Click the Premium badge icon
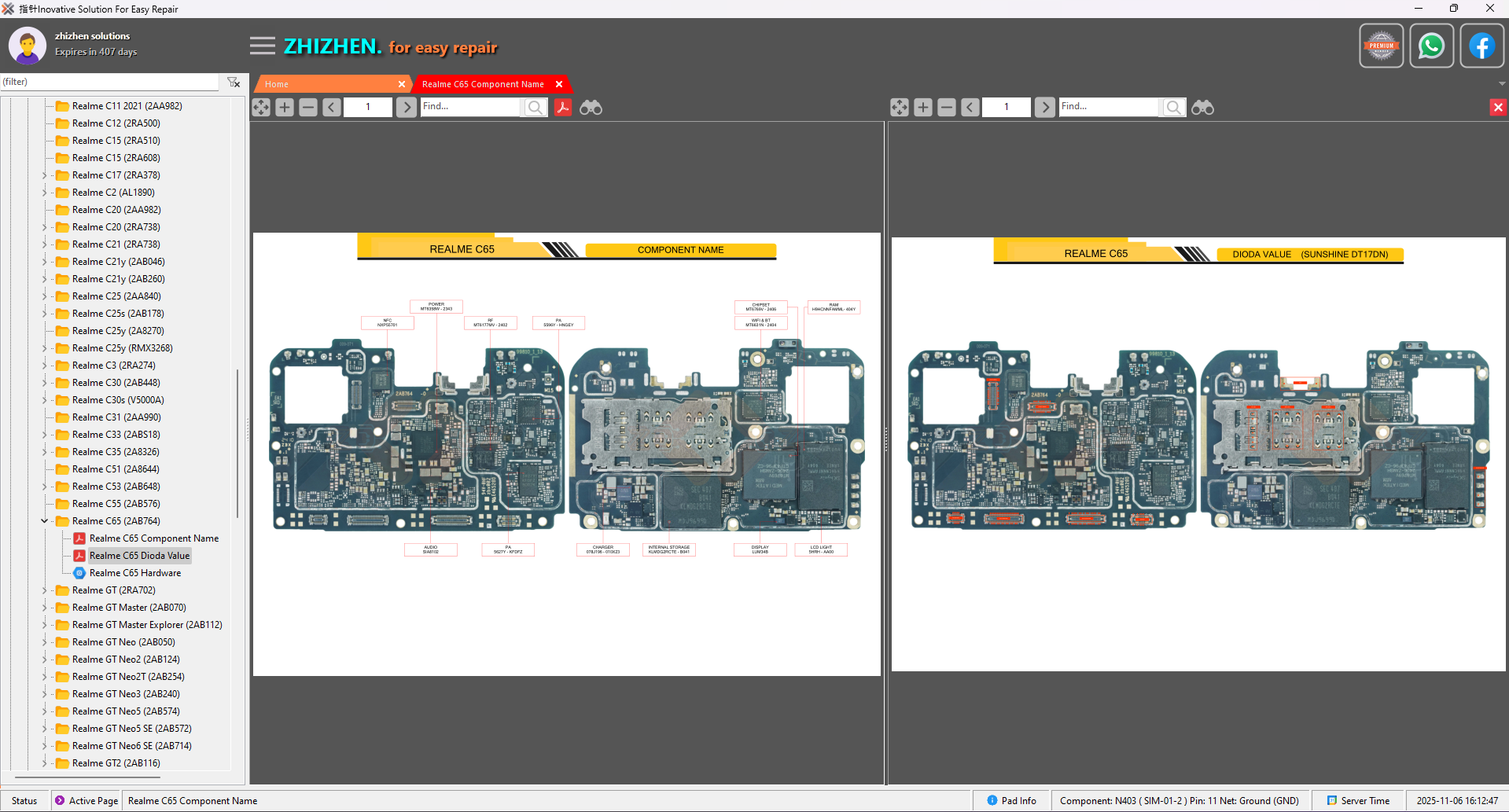The height and width of the screenshot is (812, 1509). point(1382,46)
